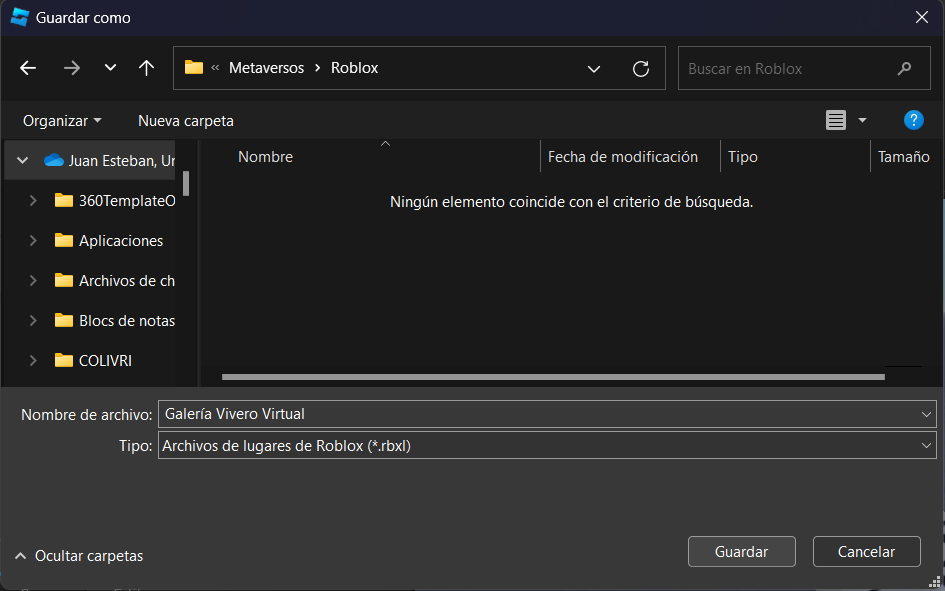Viewport: 945px width, 591px height.
Task: Select the COLIVRI folder icon
Action: coord(64,360)
